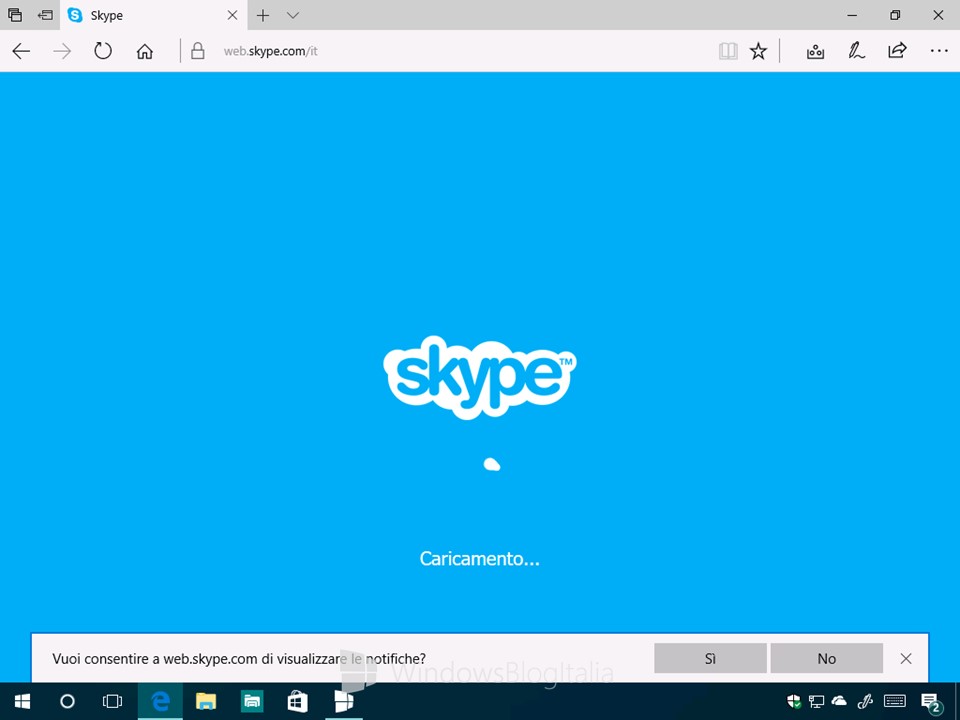The height and width of the screenshot is (720, 960).
Task: Allow notifications with the Sì button
Action: [710, 658]
